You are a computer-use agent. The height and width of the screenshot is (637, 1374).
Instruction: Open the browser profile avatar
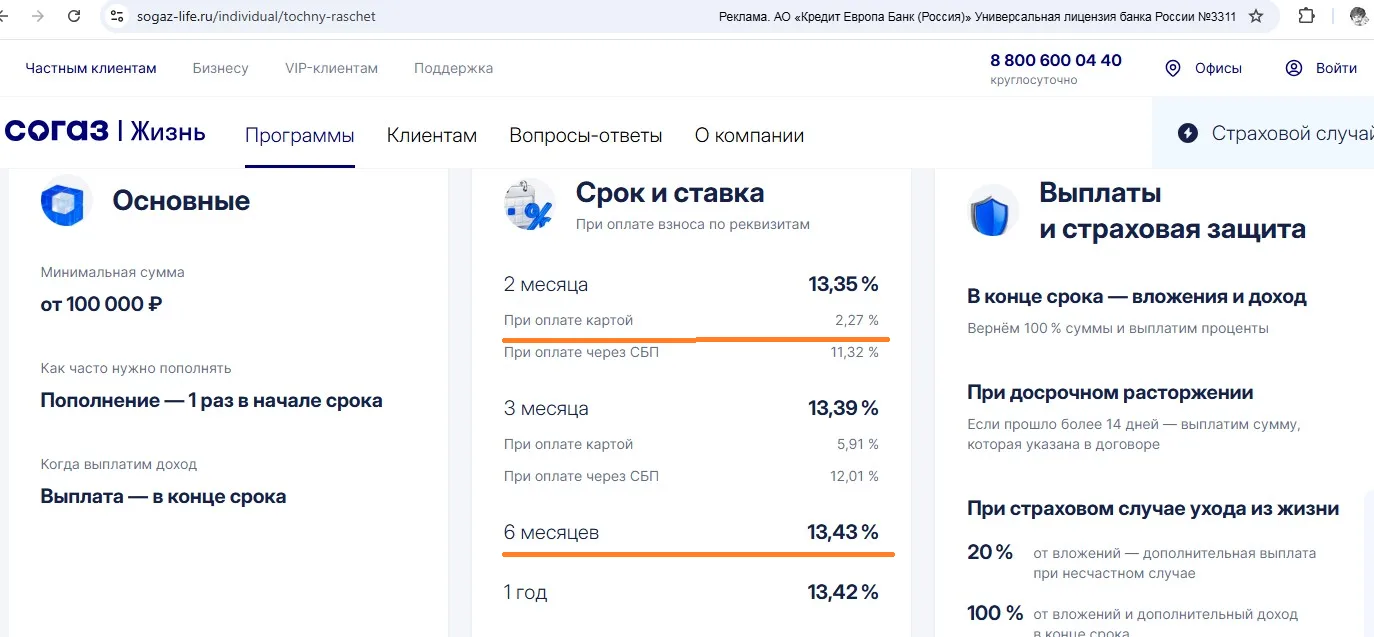click(x=1358, y=16)
